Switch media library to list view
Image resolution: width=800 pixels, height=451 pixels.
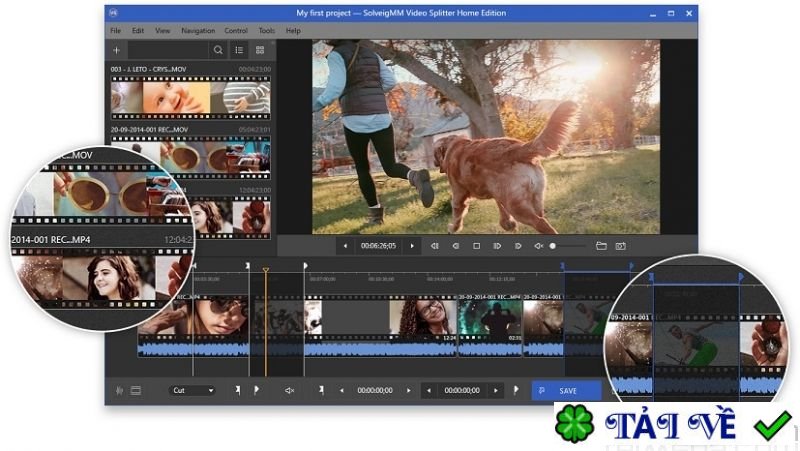click(x=239, y=49)
